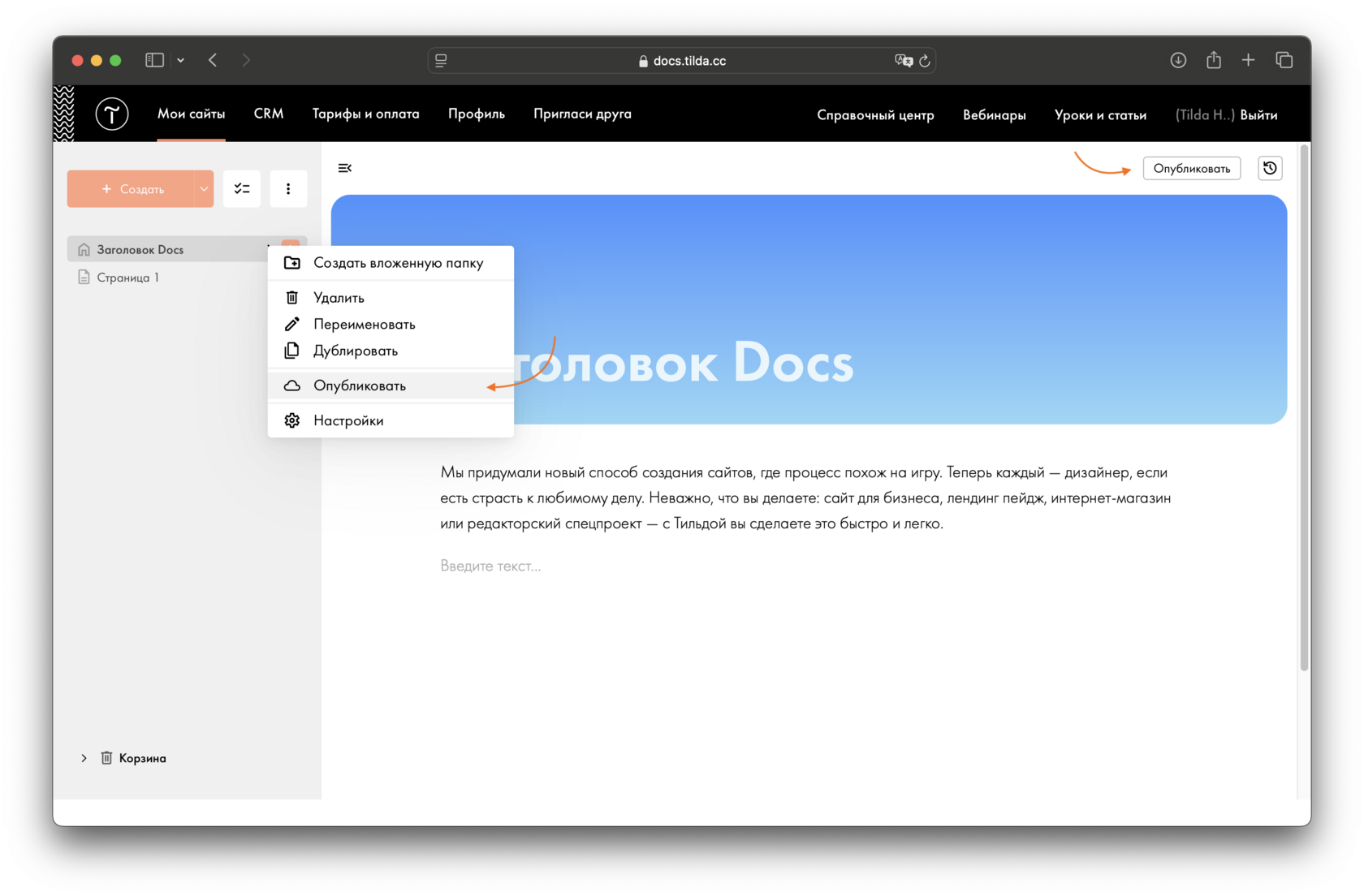The height and width of the screenshot is (896, 1364).
Task: Open the CRM navigation item
Action: (x=268, y=114)
